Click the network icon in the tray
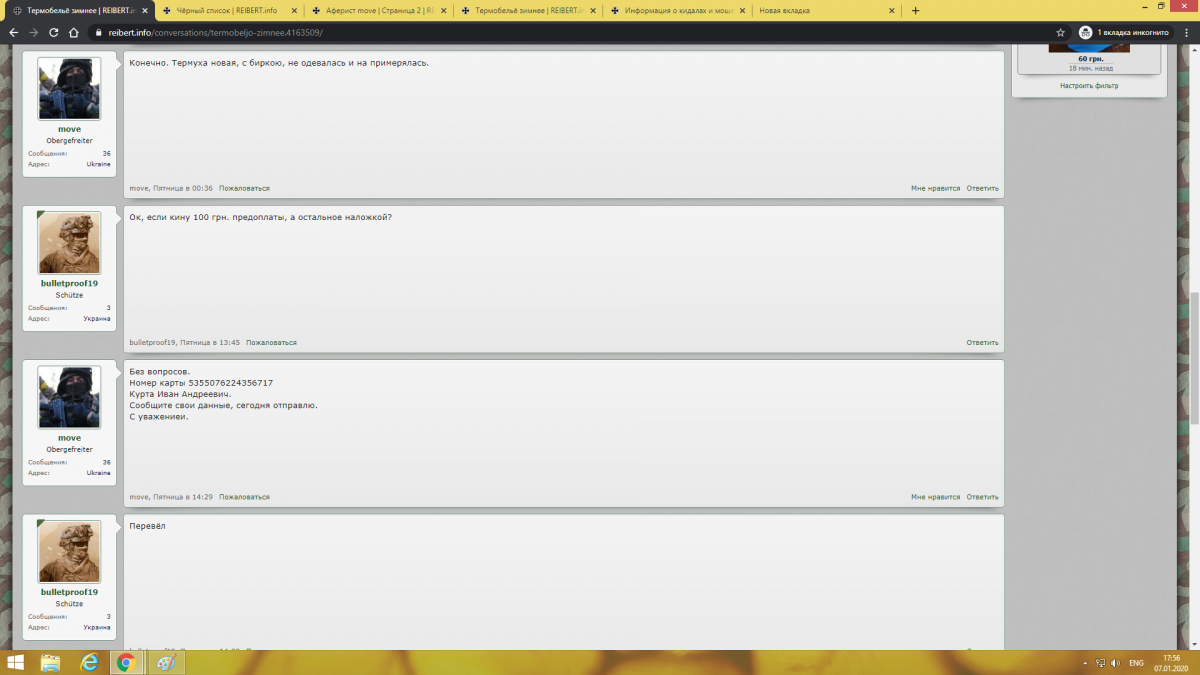The image size is (1200, 675). point(1101,663)
